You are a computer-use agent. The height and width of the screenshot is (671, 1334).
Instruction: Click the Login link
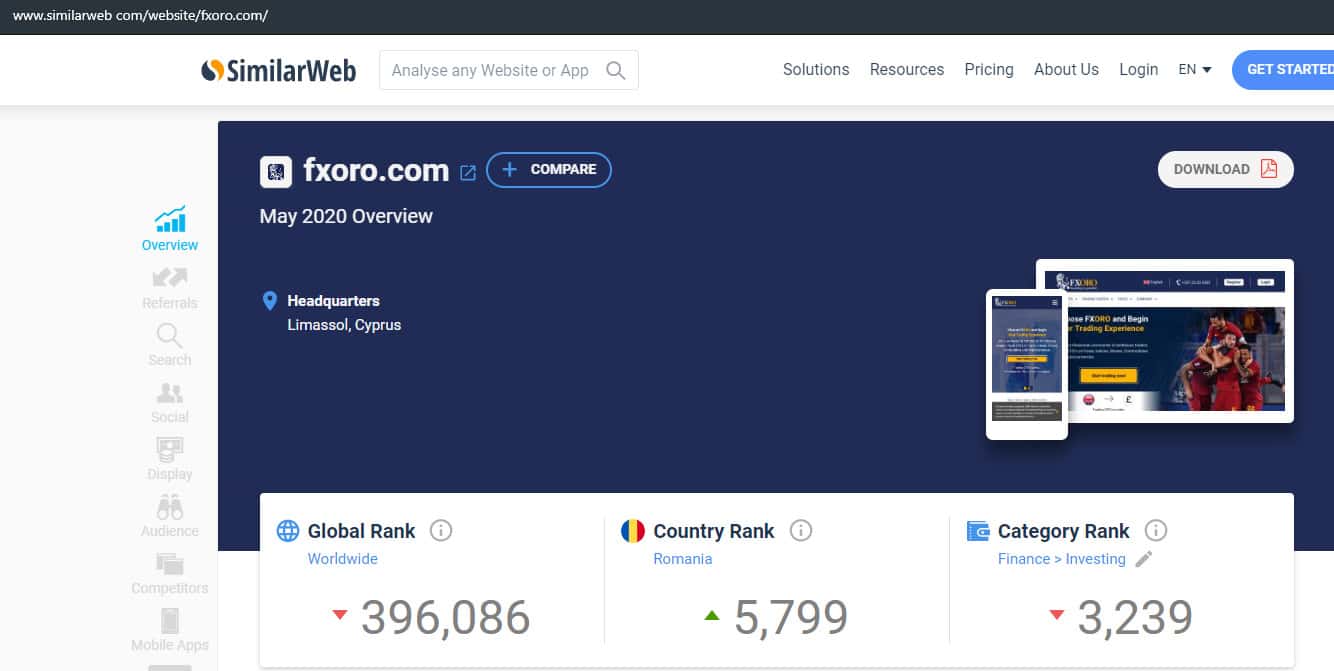(1138, 69)
